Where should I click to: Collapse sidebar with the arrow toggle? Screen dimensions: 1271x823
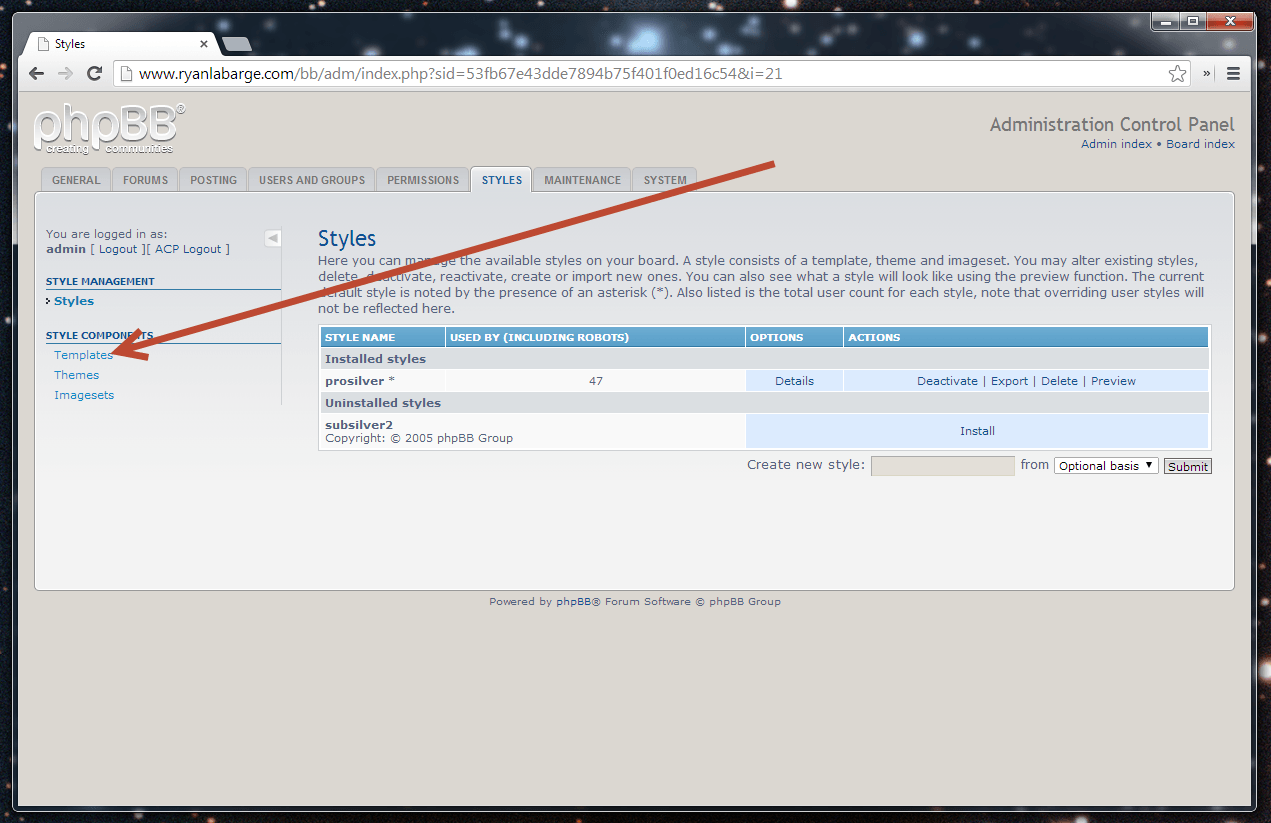(x=273, y=238)
